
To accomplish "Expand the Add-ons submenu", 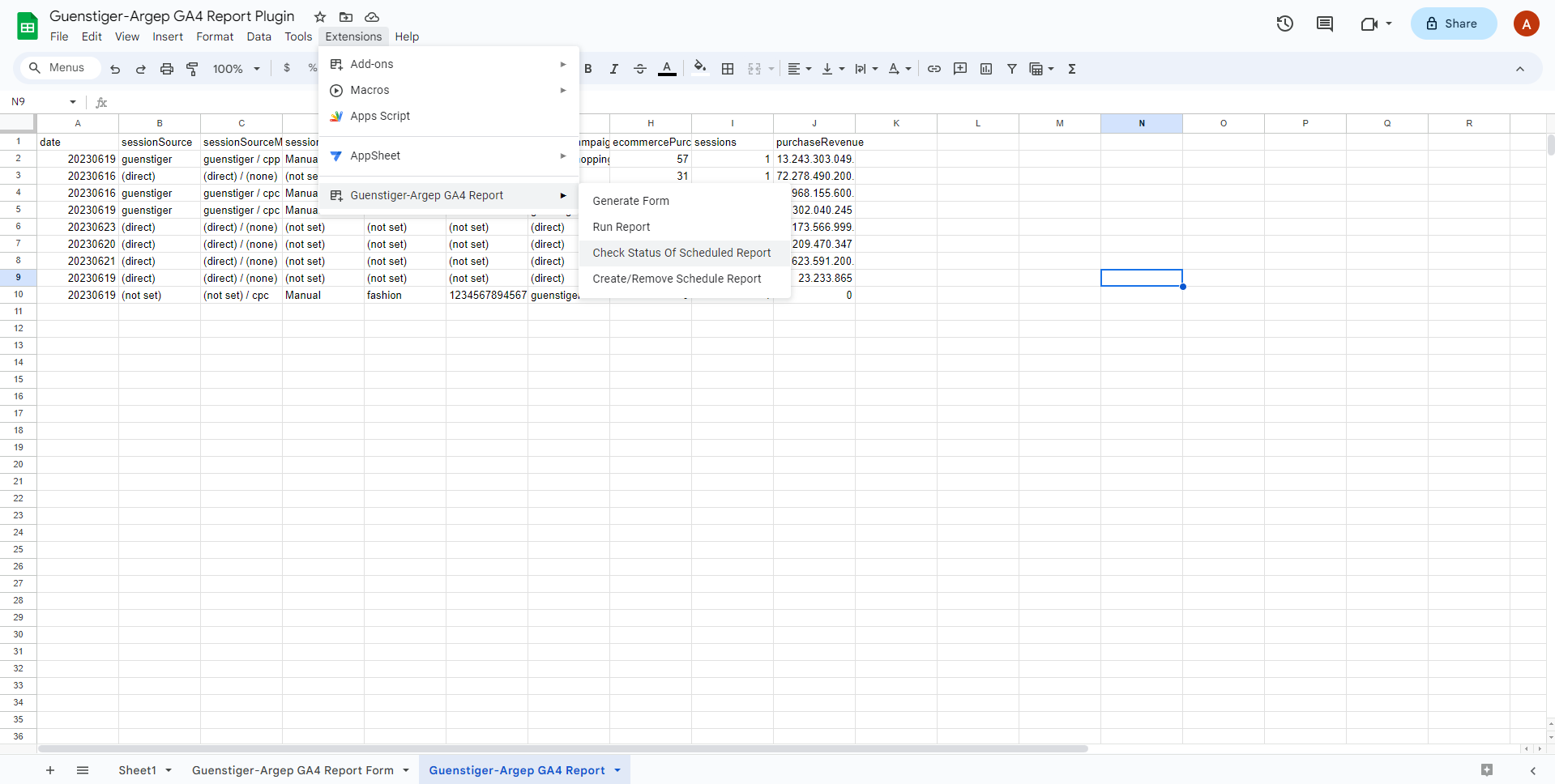I will click(x=449, y=64).
